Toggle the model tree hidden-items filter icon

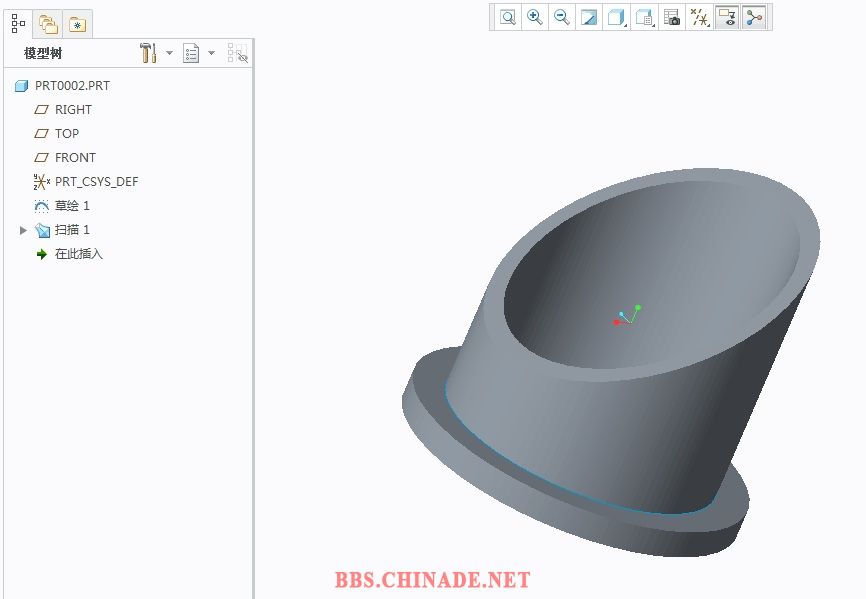click(237, 53)
